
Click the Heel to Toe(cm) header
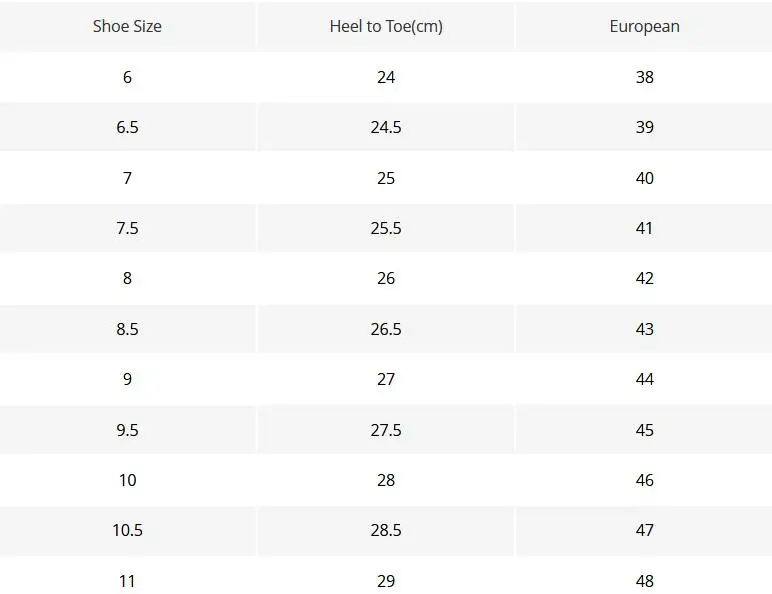(386, 26)
